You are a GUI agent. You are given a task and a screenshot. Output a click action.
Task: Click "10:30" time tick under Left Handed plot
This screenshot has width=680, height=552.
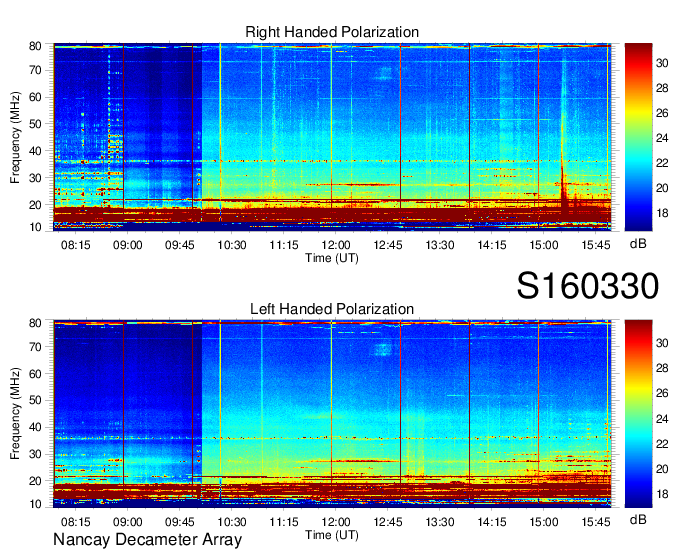pos(232,522)
